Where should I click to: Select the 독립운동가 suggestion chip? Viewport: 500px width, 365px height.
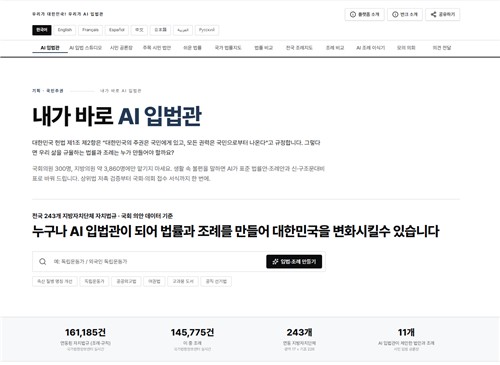pyautogui.click(x=94, y=281)
